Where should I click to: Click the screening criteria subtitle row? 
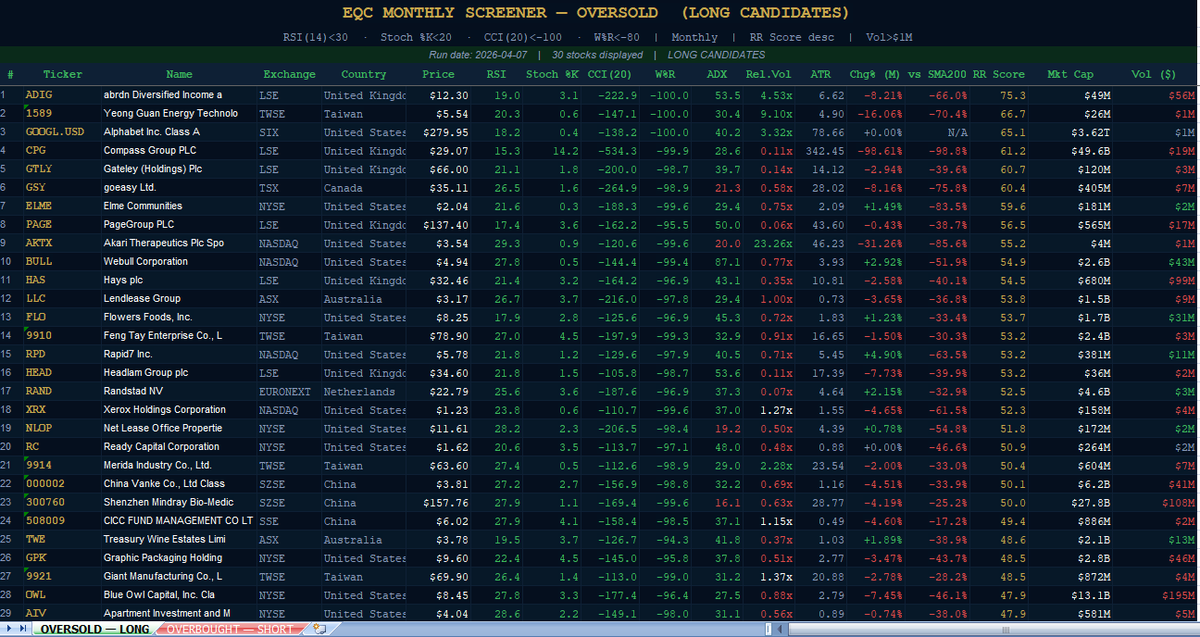click(x=596, y=37)
